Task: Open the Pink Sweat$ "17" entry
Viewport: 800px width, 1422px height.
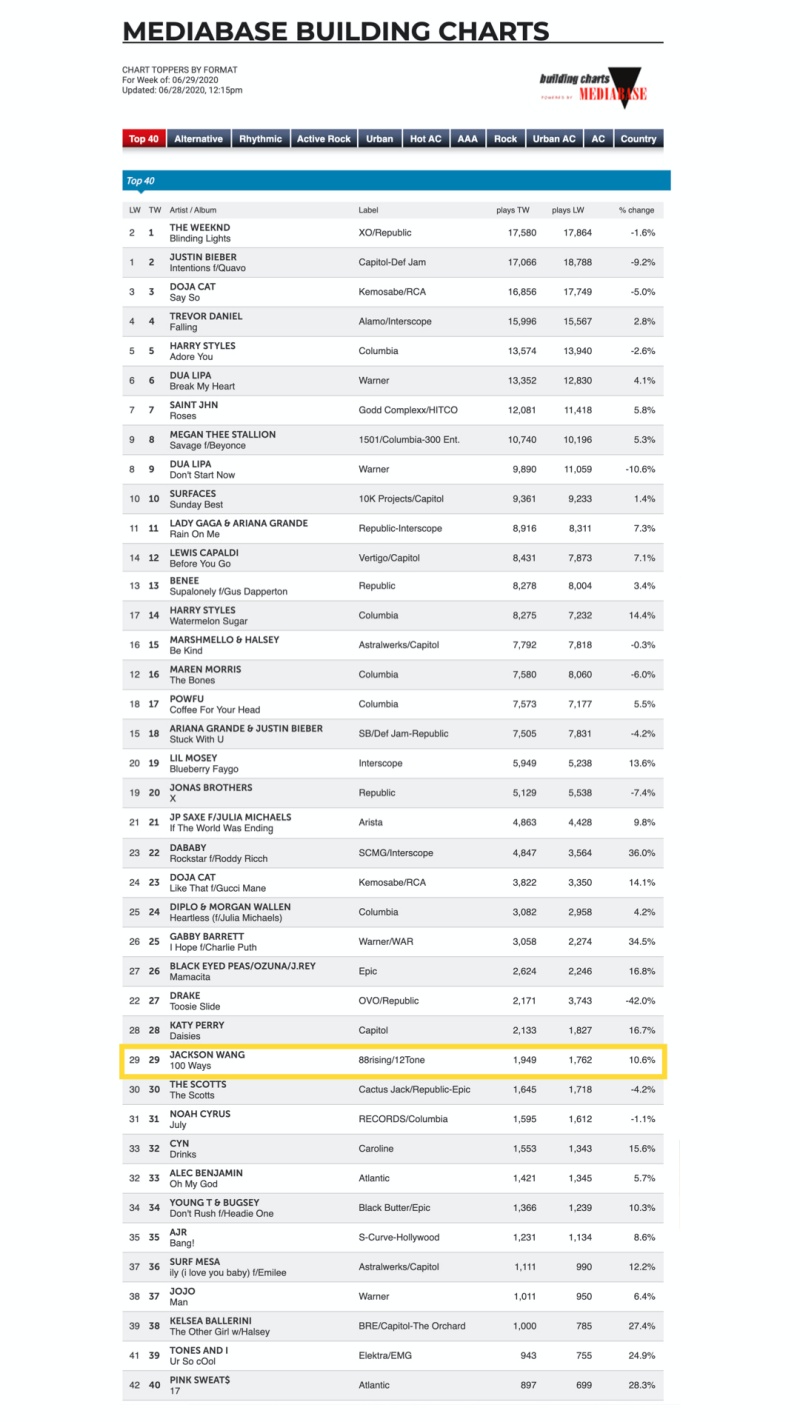Action: click(x=200, y=1385)
